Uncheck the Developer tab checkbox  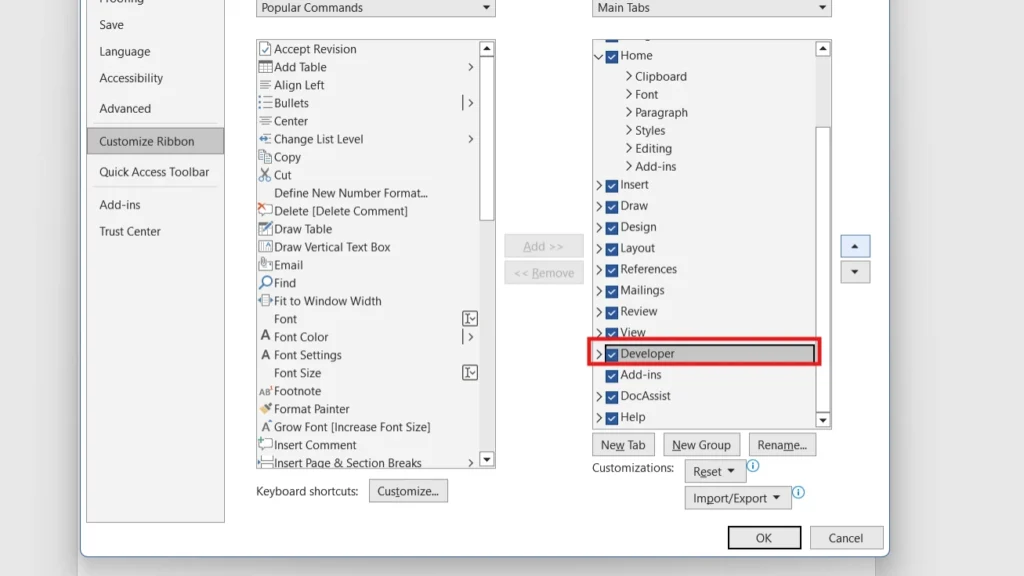click(x=611, y=353)
